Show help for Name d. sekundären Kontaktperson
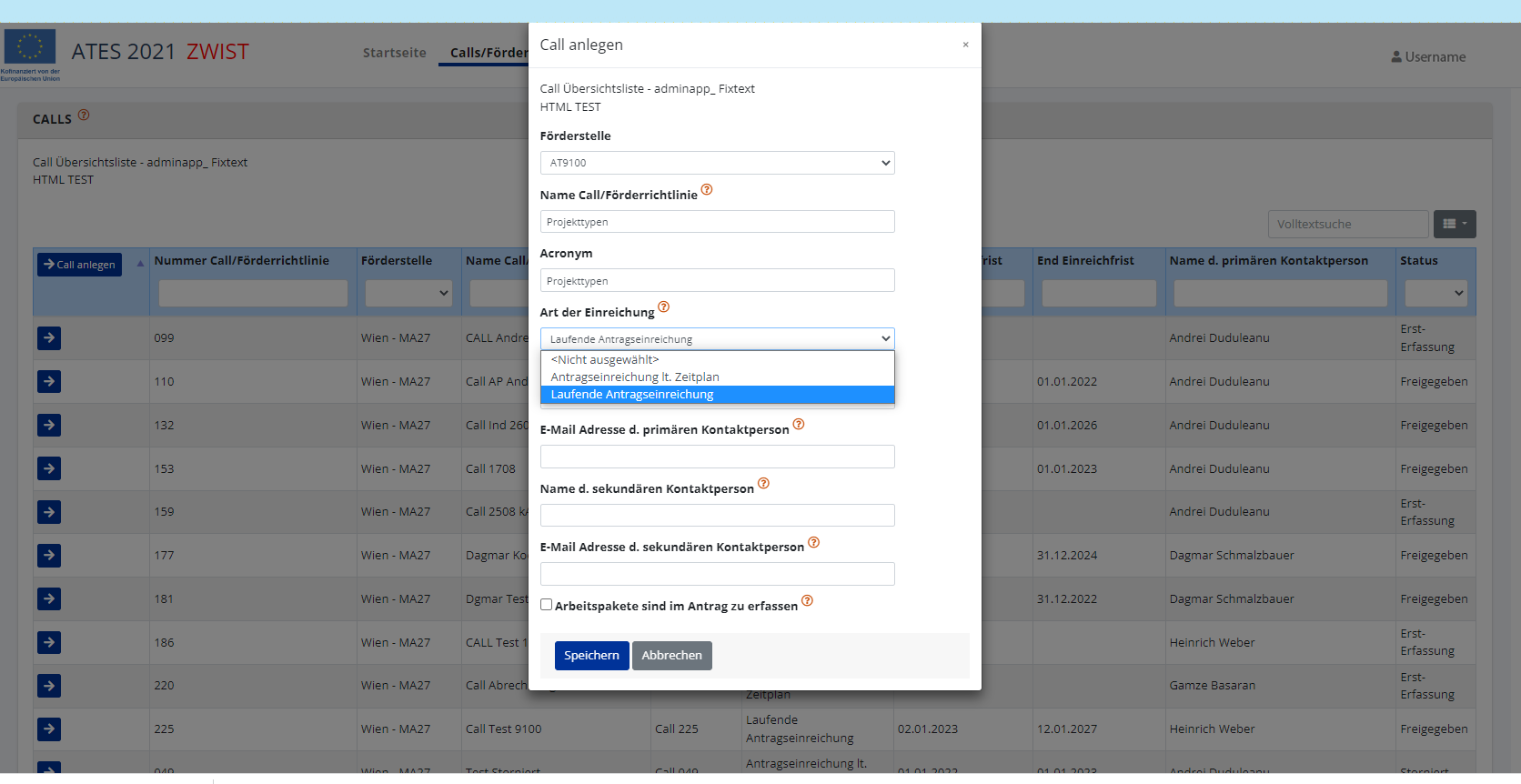 (764, 484)
